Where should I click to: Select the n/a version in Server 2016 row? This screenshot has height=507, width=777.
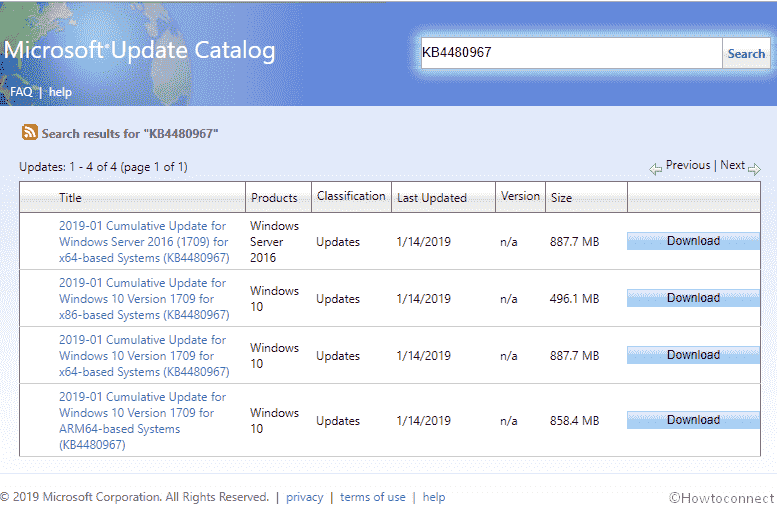coord(509,242)
